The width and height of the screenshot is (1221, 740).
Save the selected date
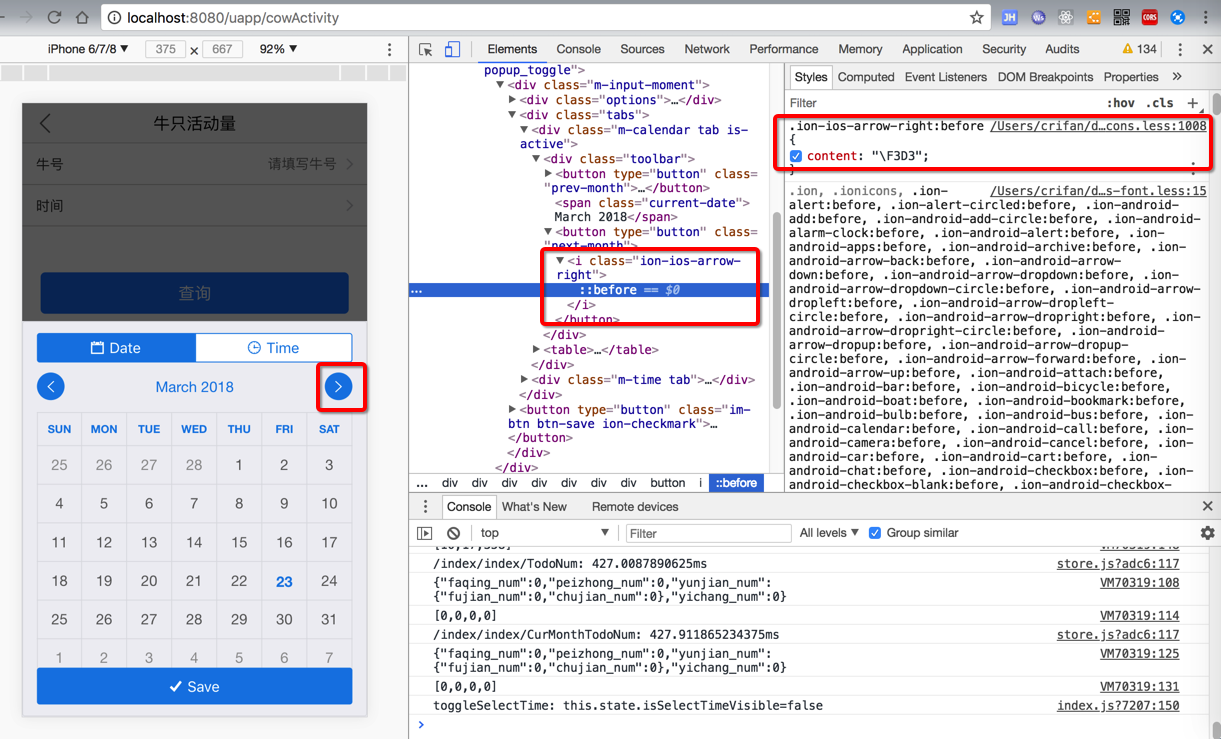(194, 687)
